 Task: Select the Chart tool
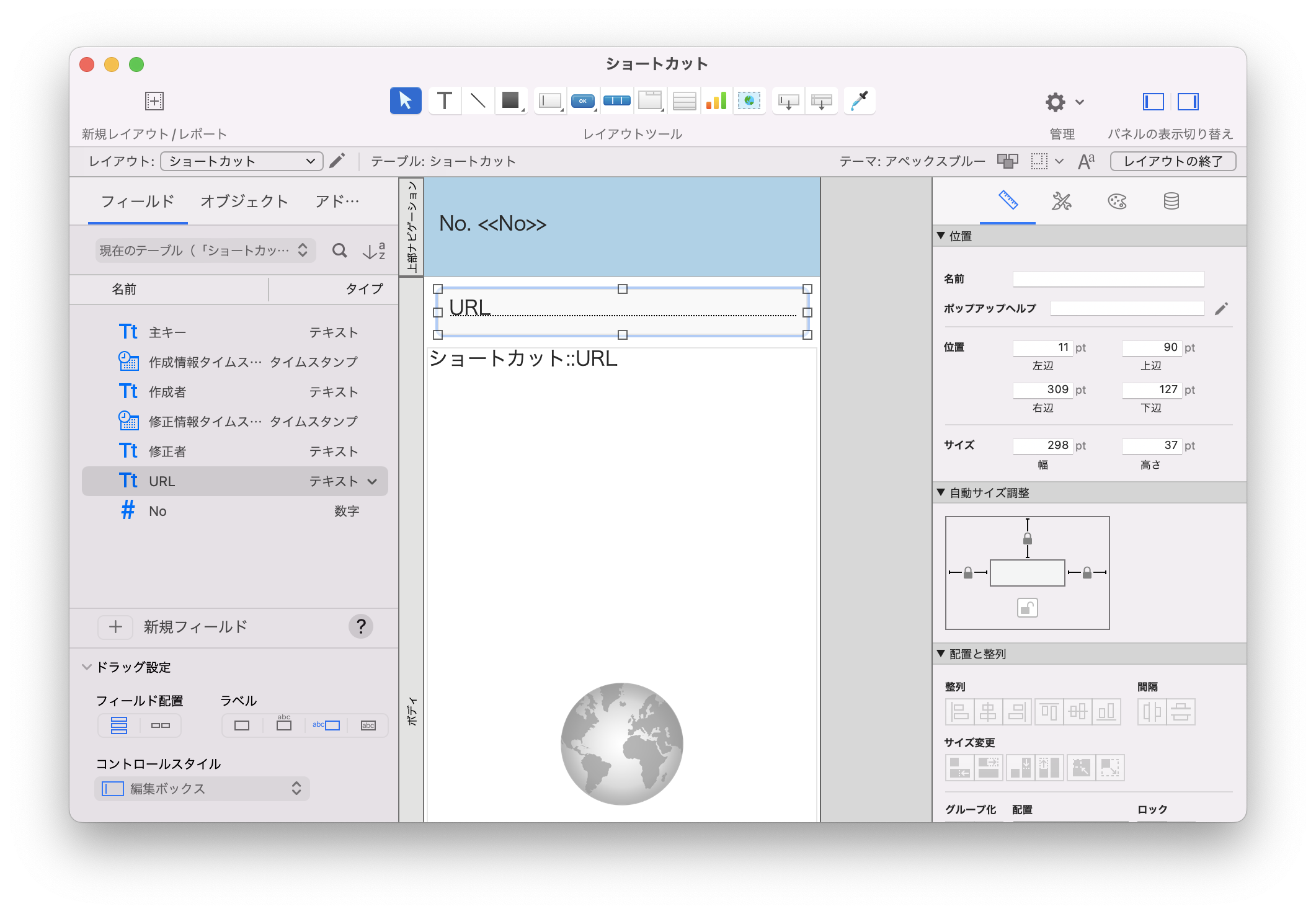point(716,100)
